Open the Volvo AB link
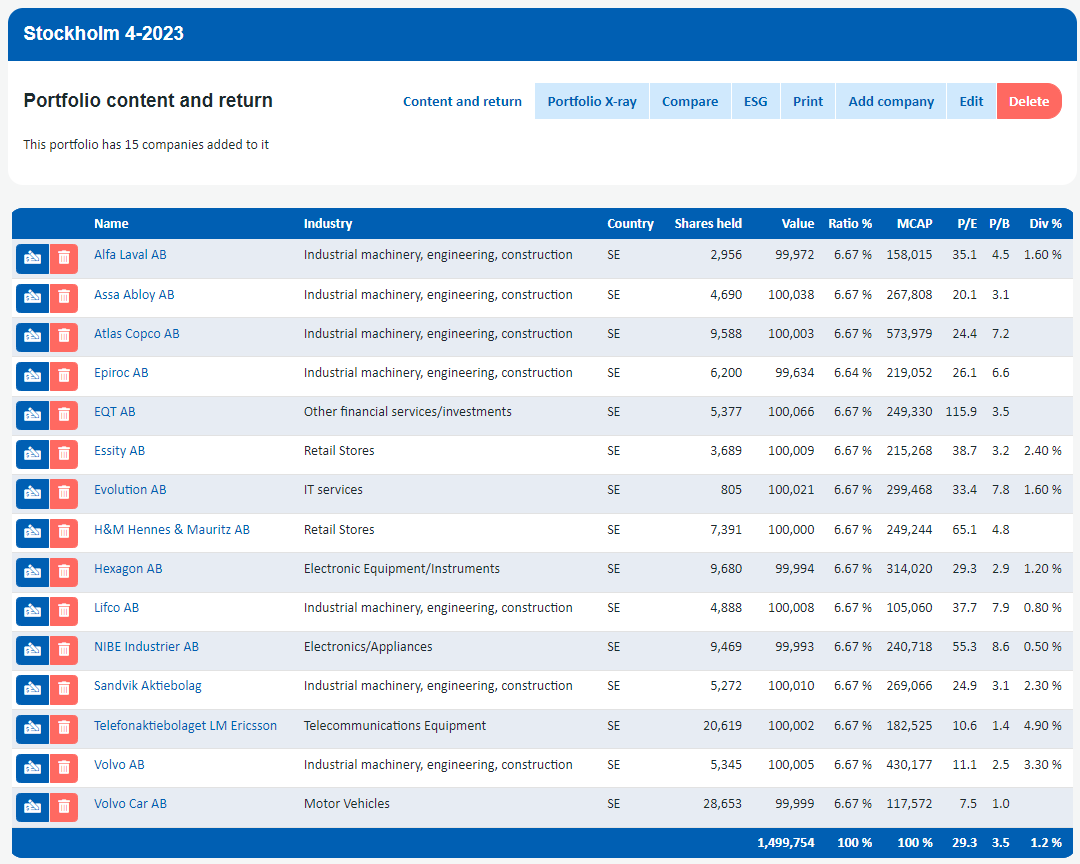Viewport: 1080px width, 864px height. (x=119, y=765)
